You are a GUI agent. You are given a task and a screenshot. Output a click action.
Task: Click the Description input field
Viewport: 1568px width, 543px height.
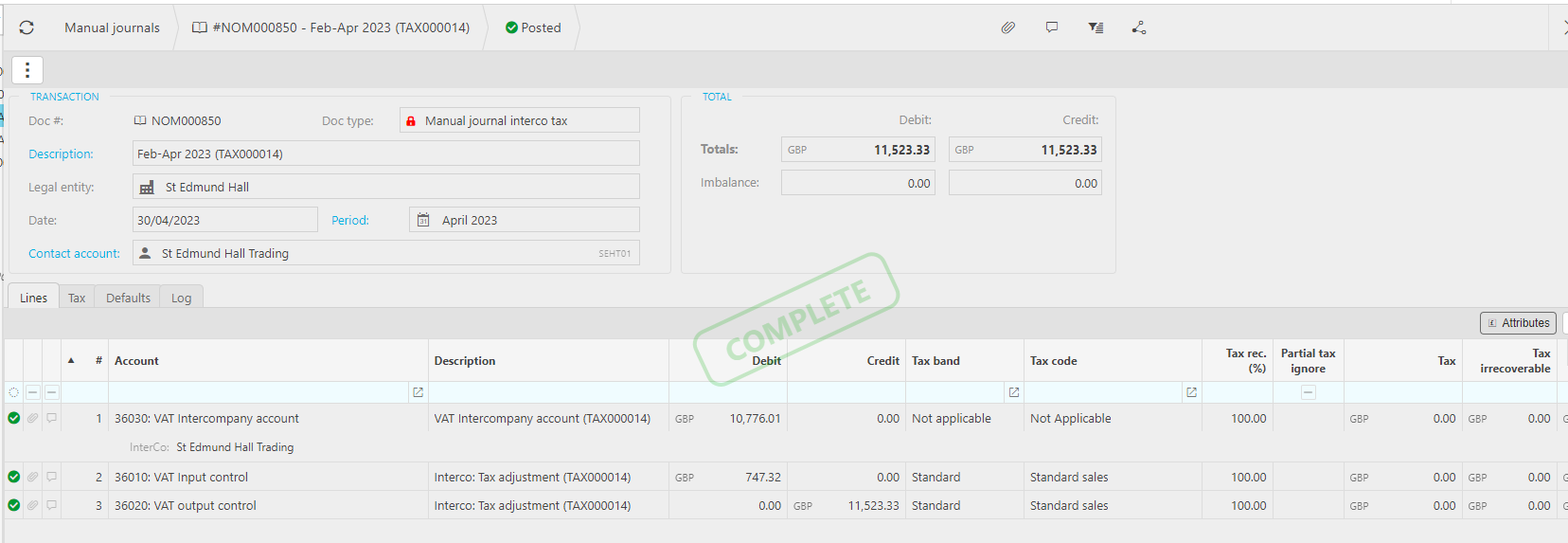pos(386,154)
